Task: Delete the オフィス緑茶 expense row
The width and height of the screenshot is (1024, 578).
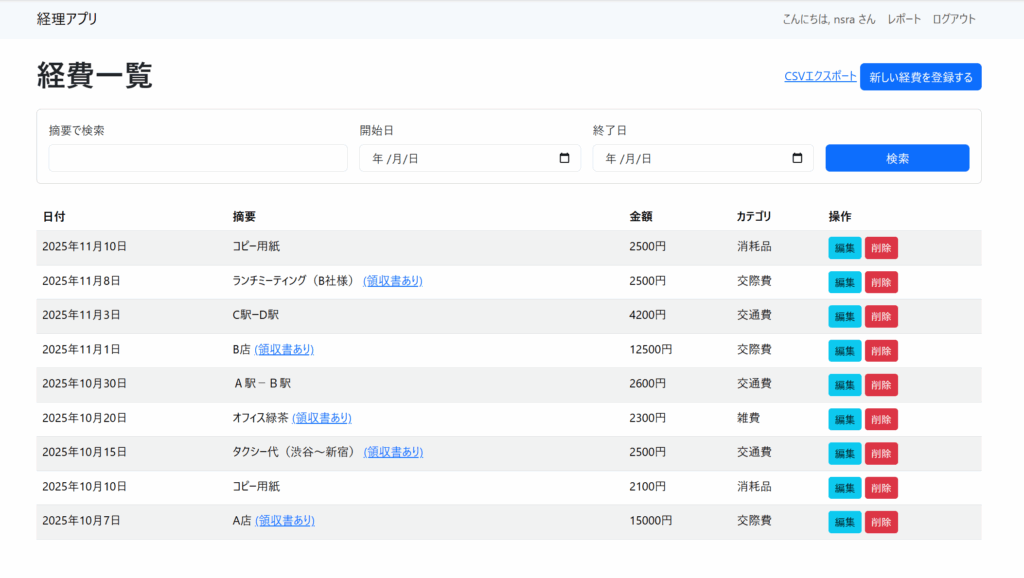Action: click(881, 419)
